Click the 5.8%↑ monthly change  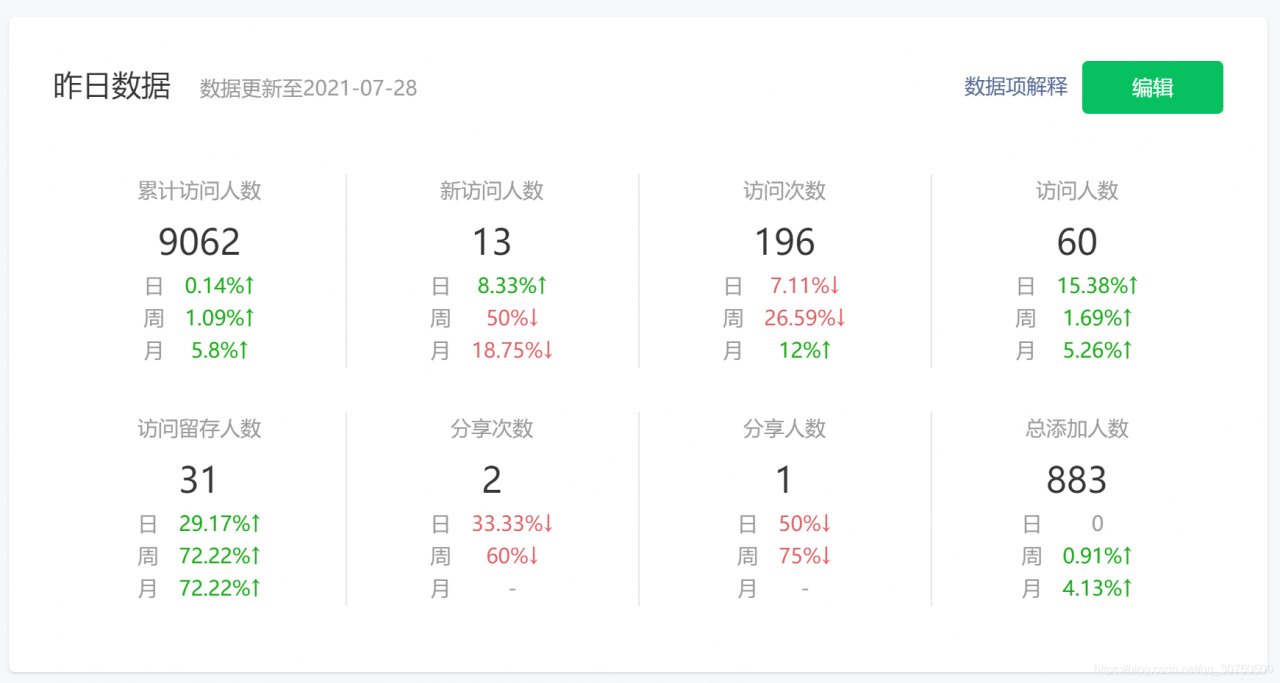[x=220, y=351]
